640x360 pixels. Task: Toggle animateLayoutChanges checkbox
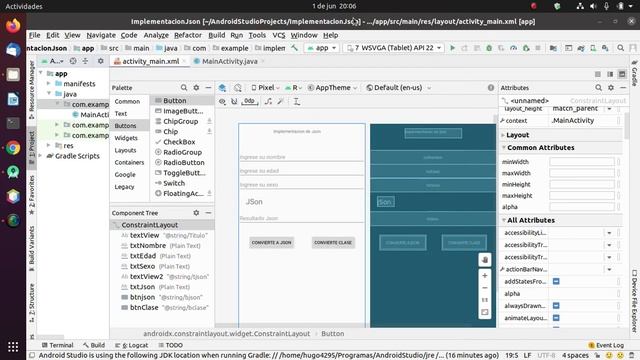click(x=556, y=318)
